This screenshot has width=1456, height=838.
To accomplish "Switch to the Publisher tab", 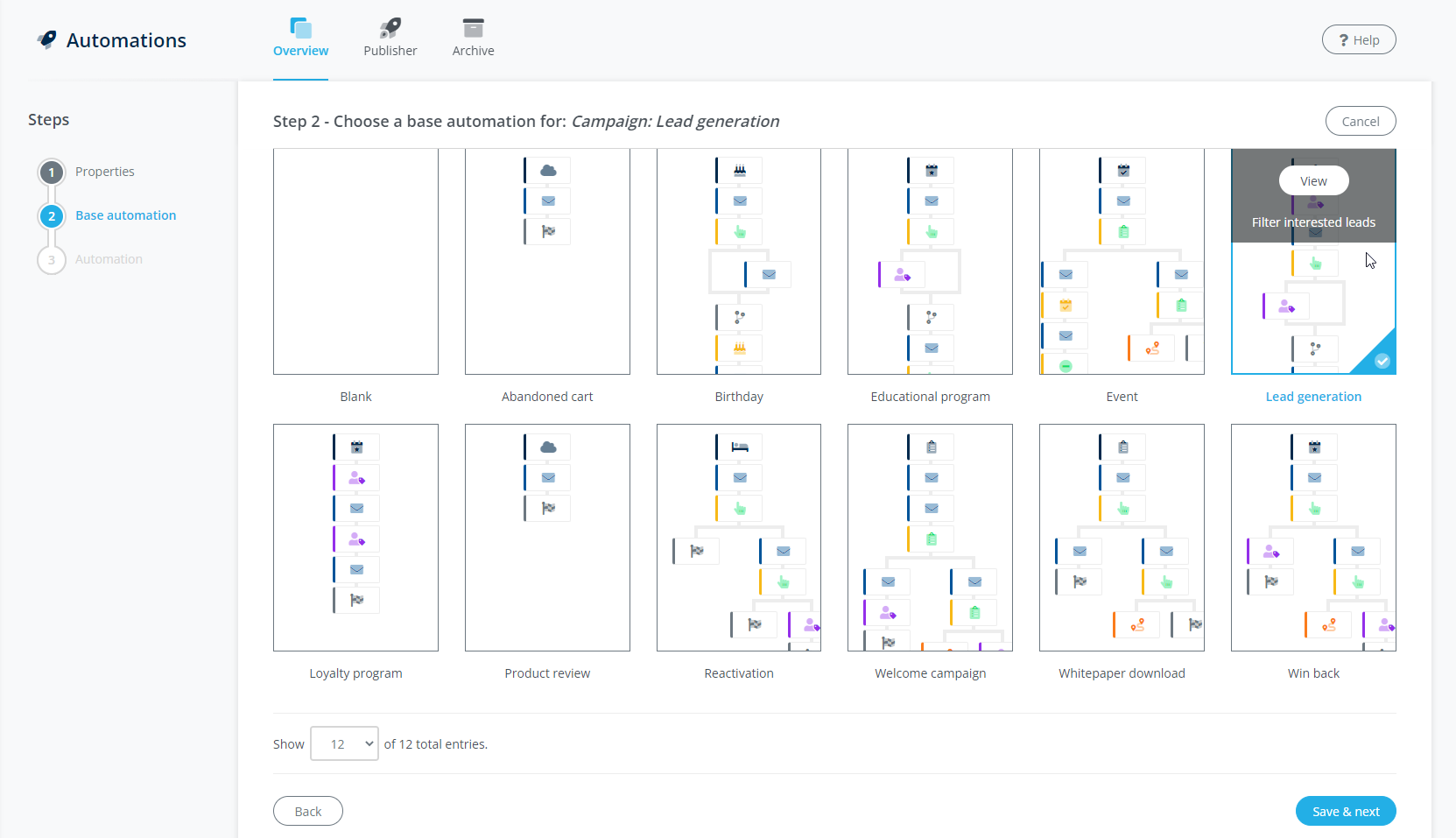I will tap(390, 39).
